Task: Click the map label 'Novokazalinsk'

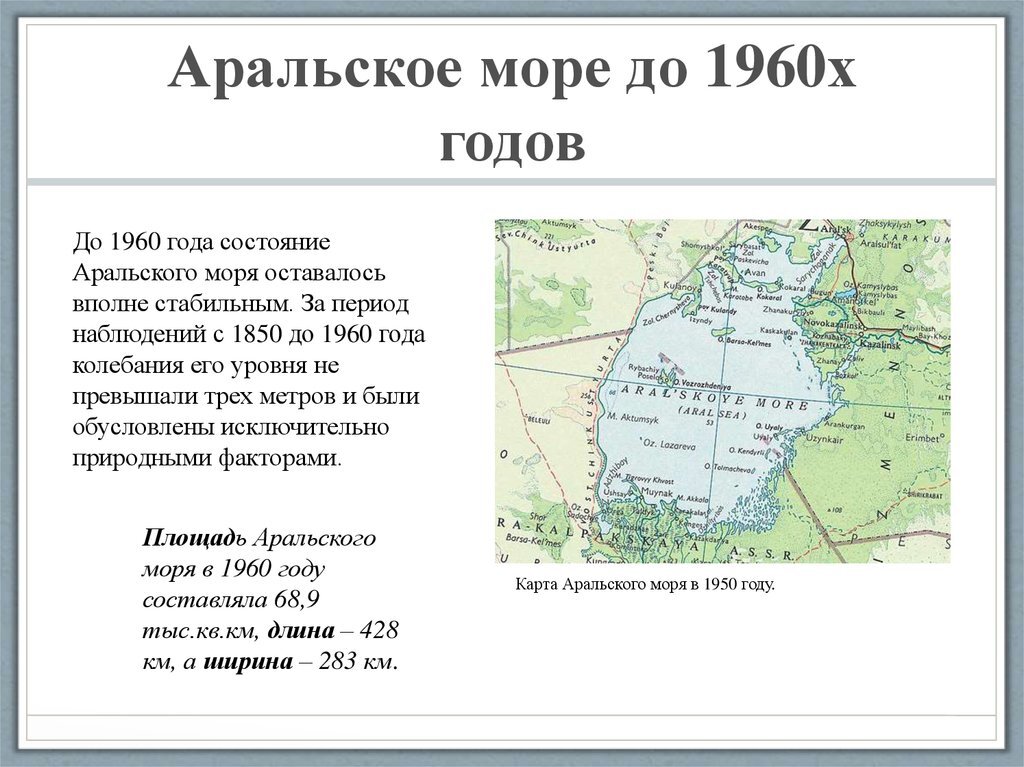Action: point(833,323)
